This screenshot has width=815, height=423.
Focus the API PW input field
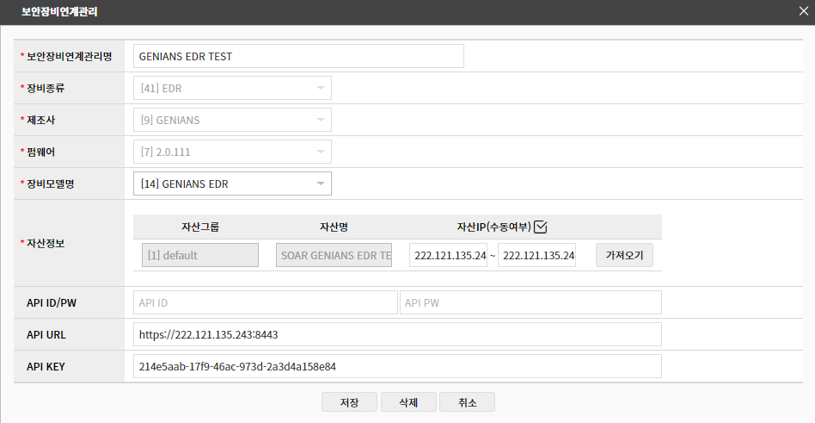530,303
